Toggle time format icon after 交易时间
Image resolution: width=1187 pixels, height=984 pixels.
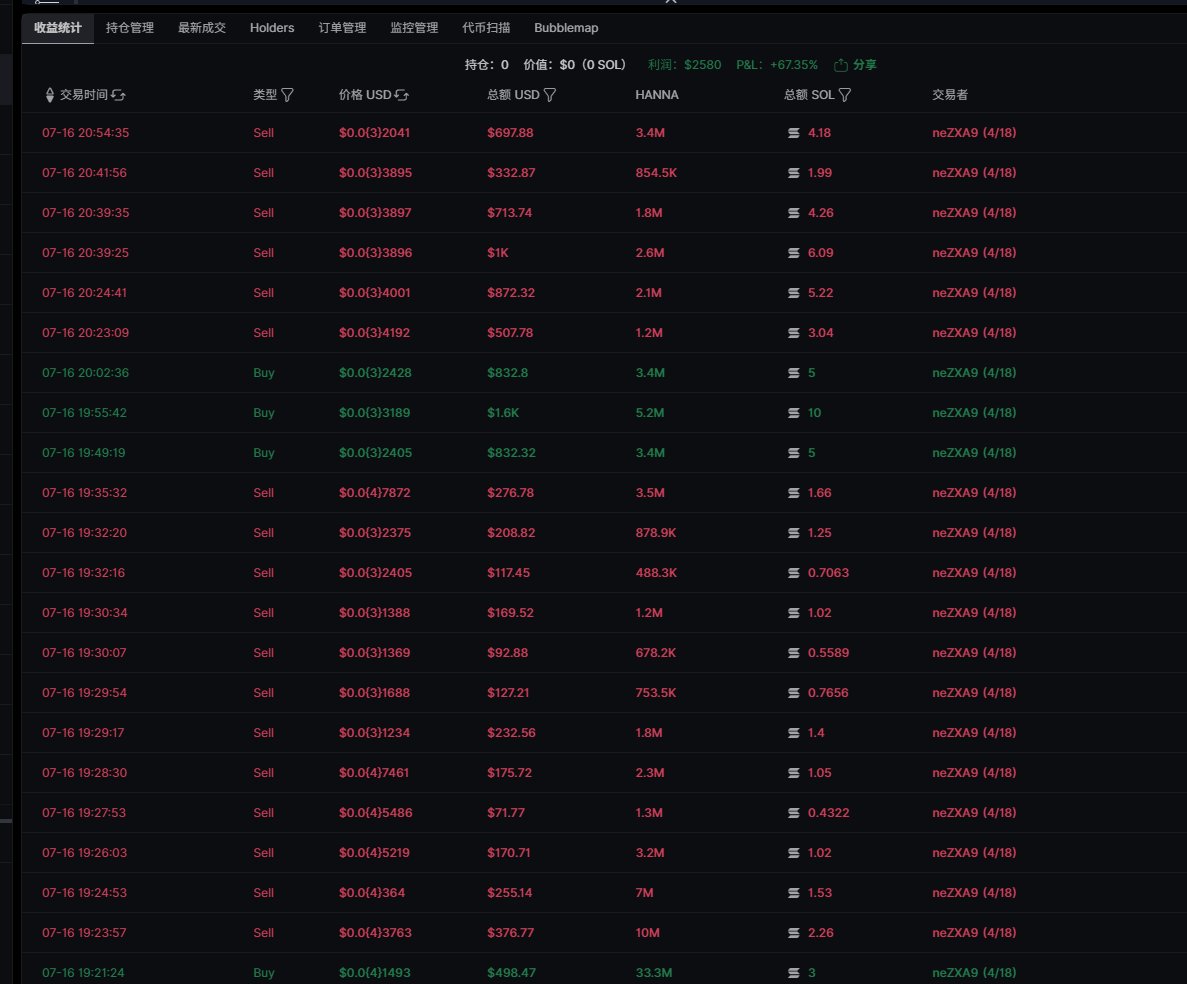pyautogui.click(x=118, y=95)
